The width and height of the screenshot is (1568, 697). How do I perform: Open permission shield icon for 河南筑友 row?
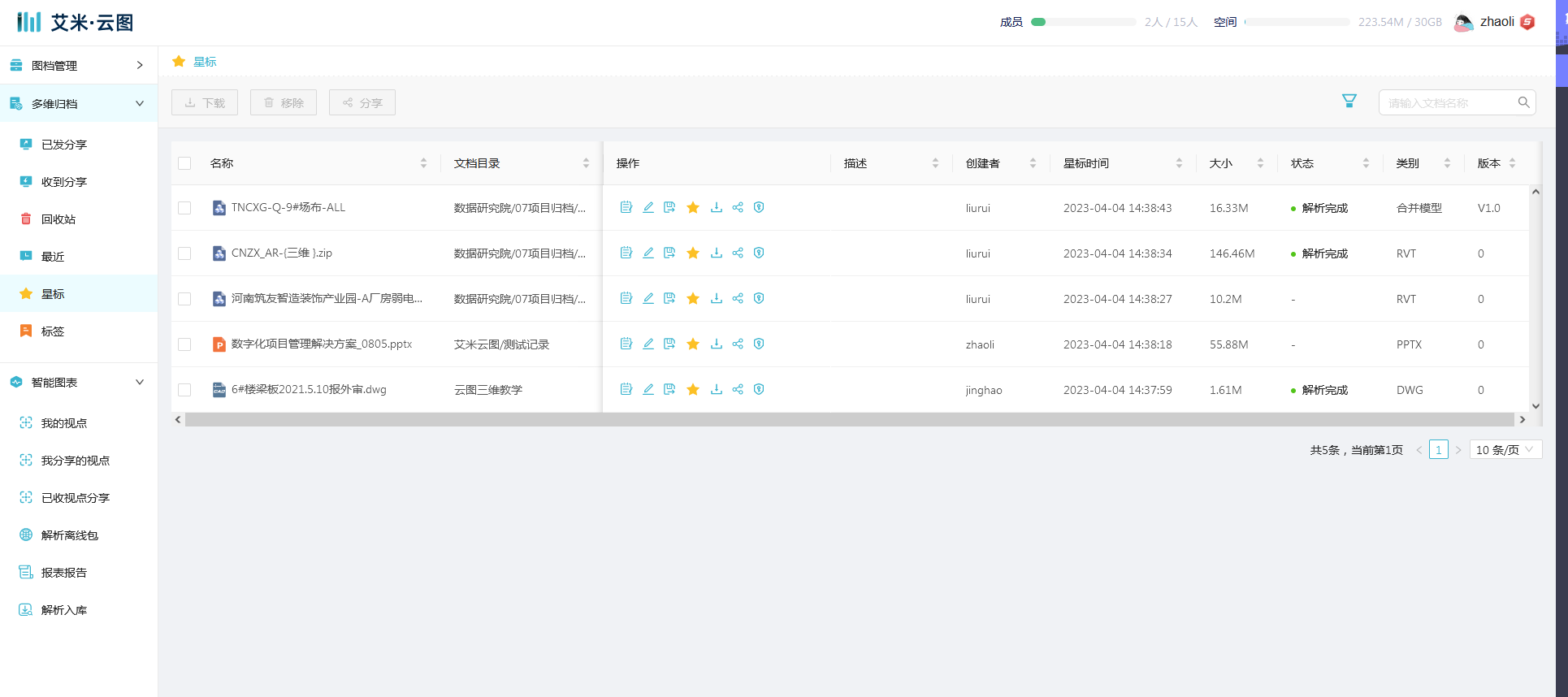(x=759, y=299)
